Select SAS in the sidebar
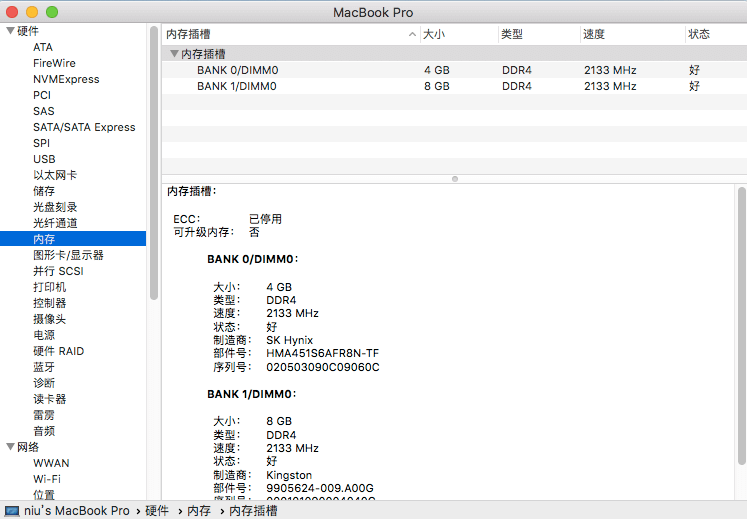 point(44,111)
